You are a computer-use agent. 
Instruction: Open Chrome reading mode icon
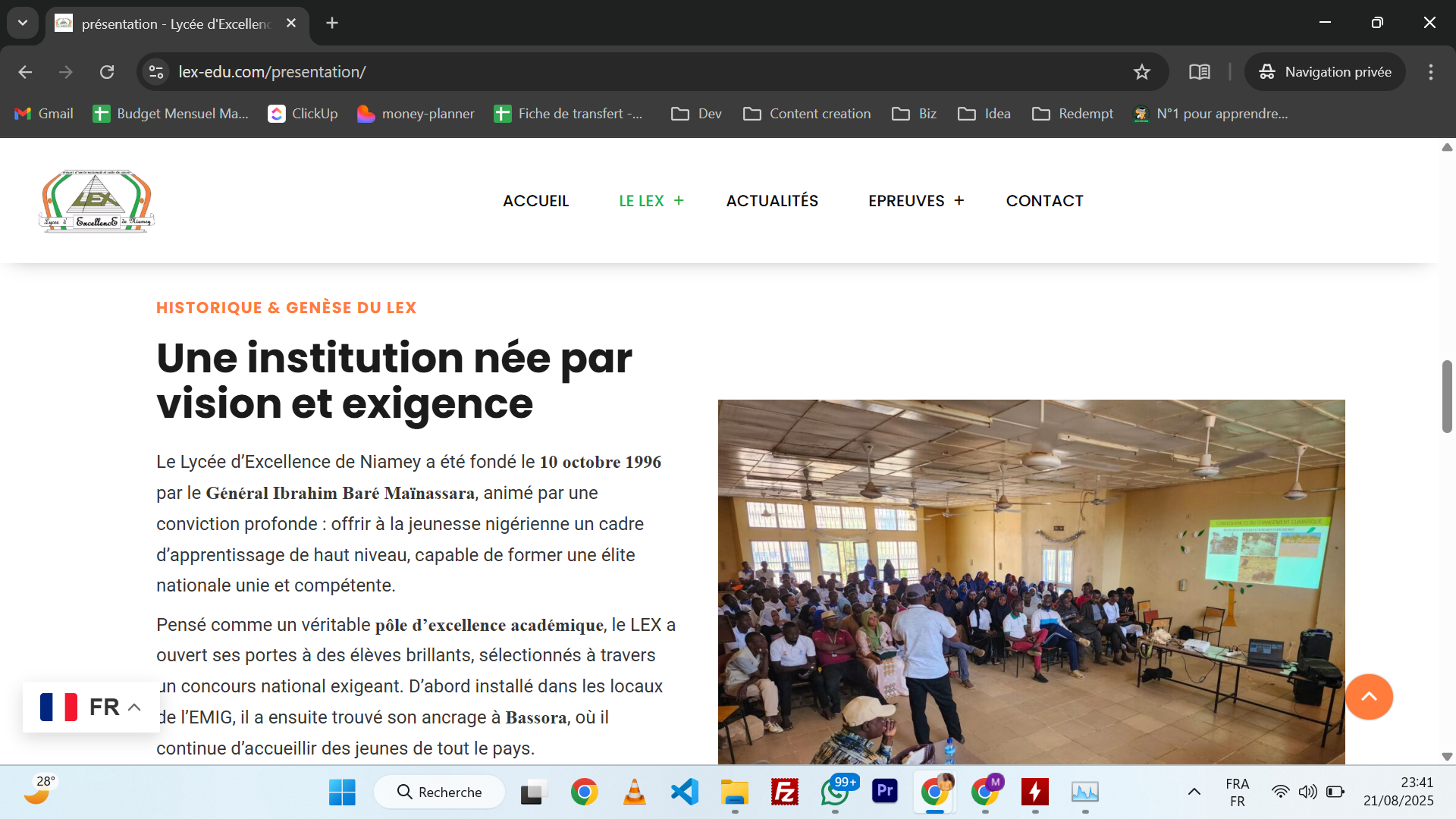click(1199, 72)
